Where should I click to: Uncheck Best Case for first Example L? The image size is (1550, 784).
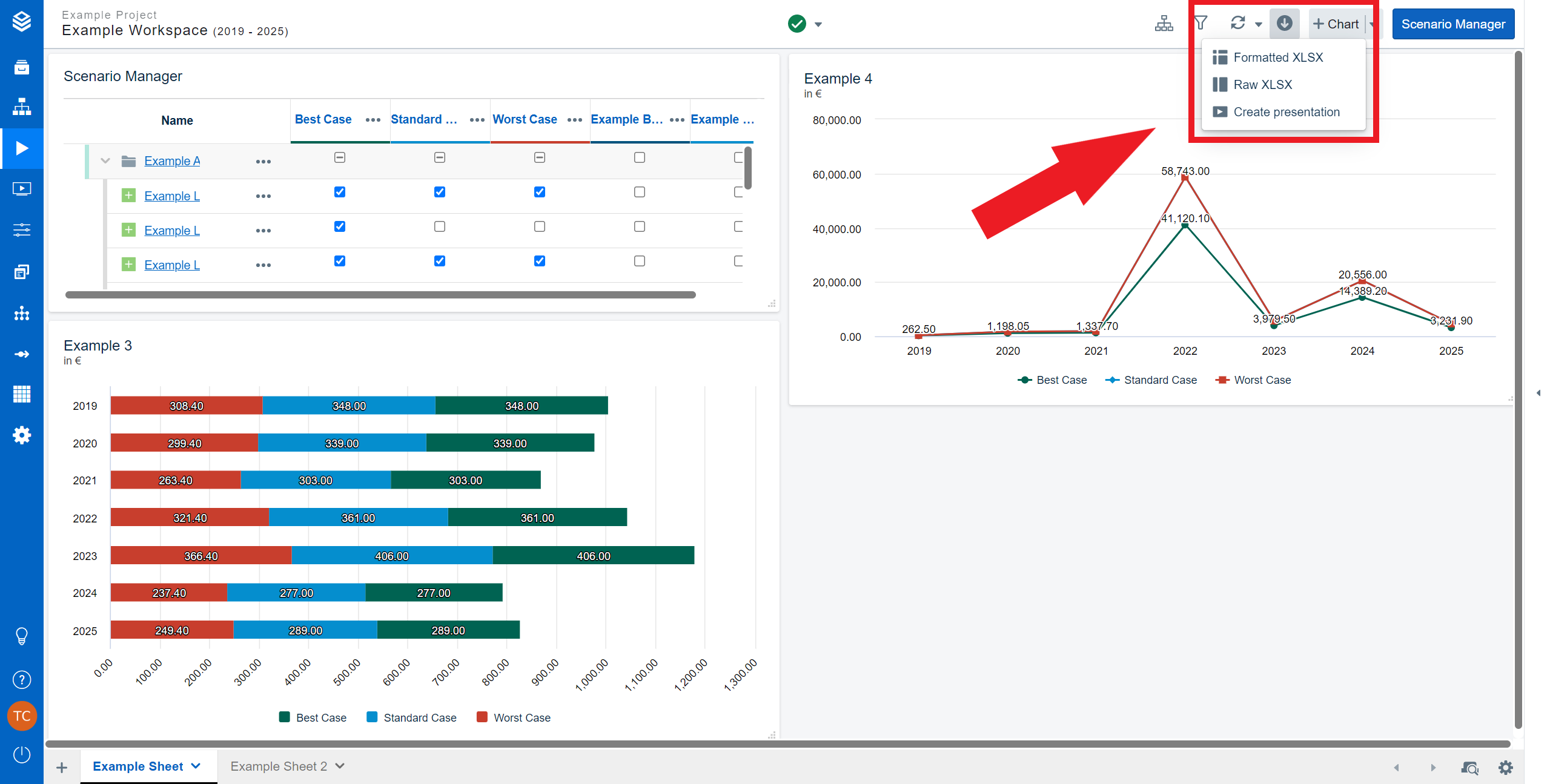pyautogui.click(x=340, y=192)
